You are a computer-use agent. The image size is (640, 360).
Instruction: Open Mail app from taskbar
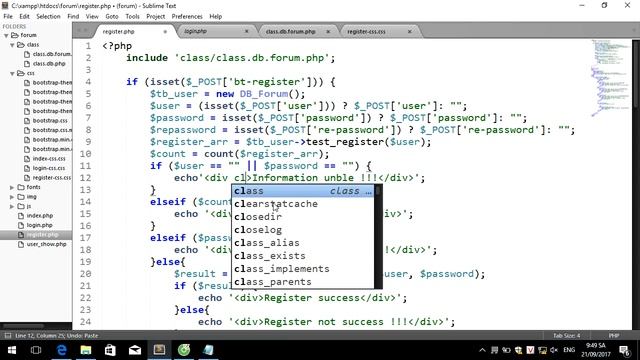point(135,350)
